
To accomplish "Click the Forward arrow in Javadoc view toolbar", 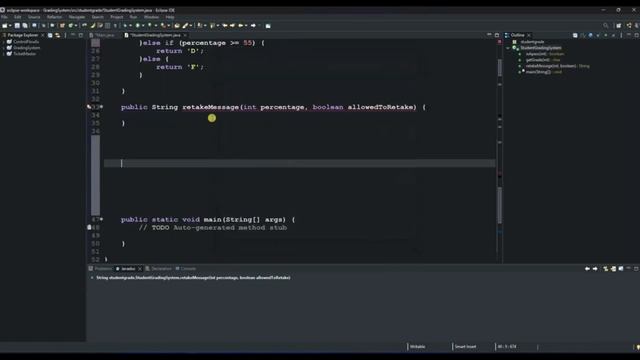I will point(595,269).
